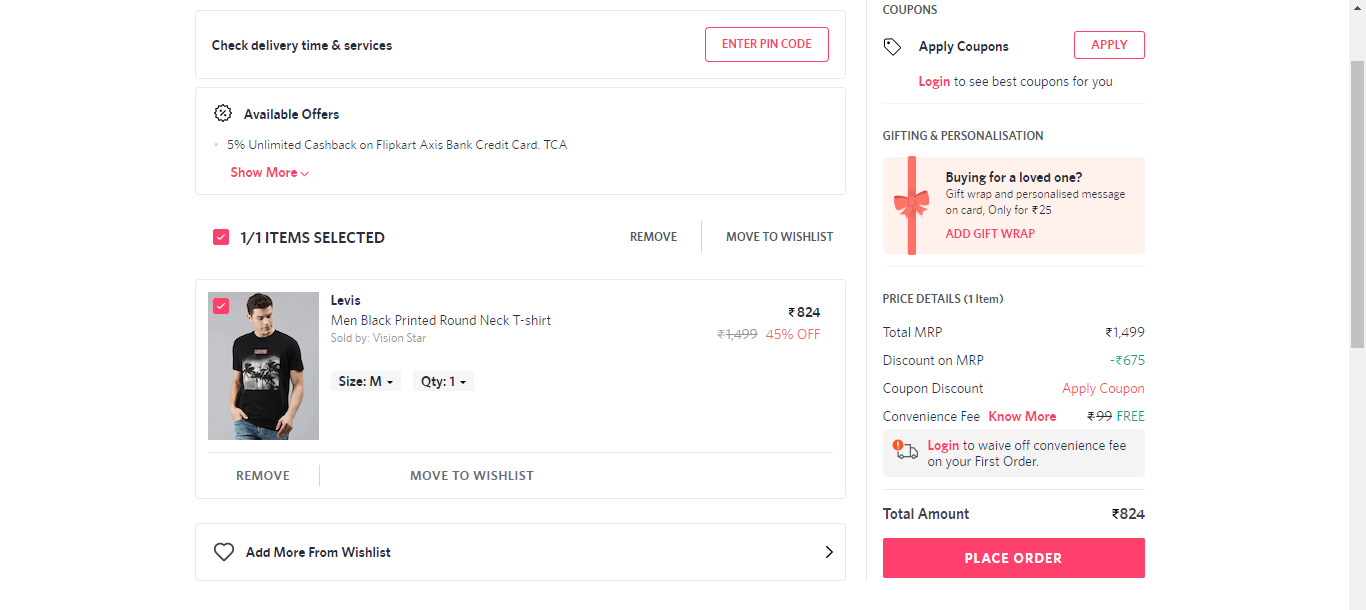Expand Show More offers
This screenshot has width=1366, height=610.
pyautogui.click(x=270, y=172)
